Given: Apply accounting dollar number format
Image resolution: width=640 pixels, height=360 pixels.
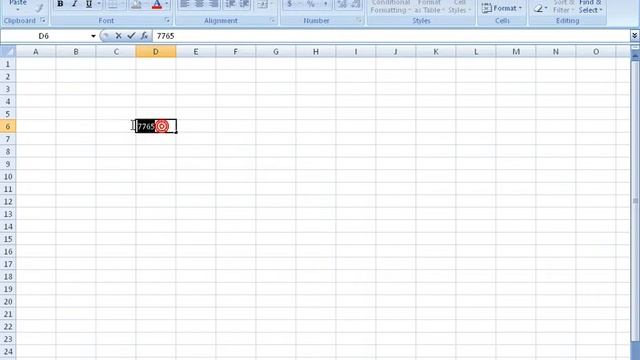Looking at the screenshot, I should click(x=289, y=4).
